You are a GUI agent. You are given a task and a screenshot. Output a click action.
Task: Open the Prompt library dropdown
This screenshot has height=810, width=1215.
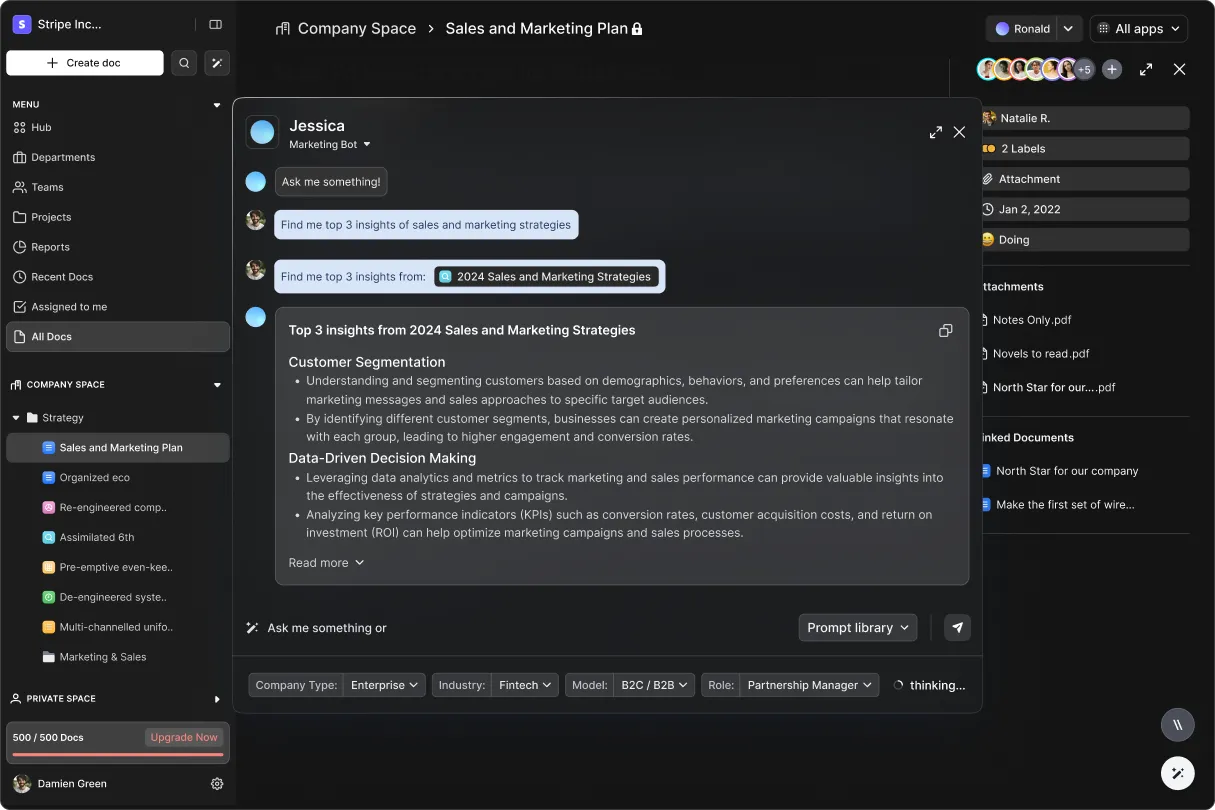click(x=858, y=628)
